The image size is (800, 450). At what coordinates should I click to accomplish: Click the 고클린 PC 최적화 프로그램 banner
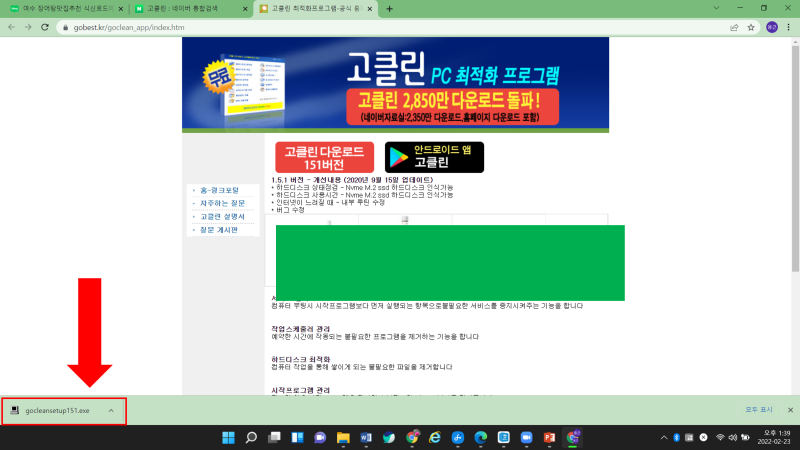pyautogui.click(x=395, y=85)
